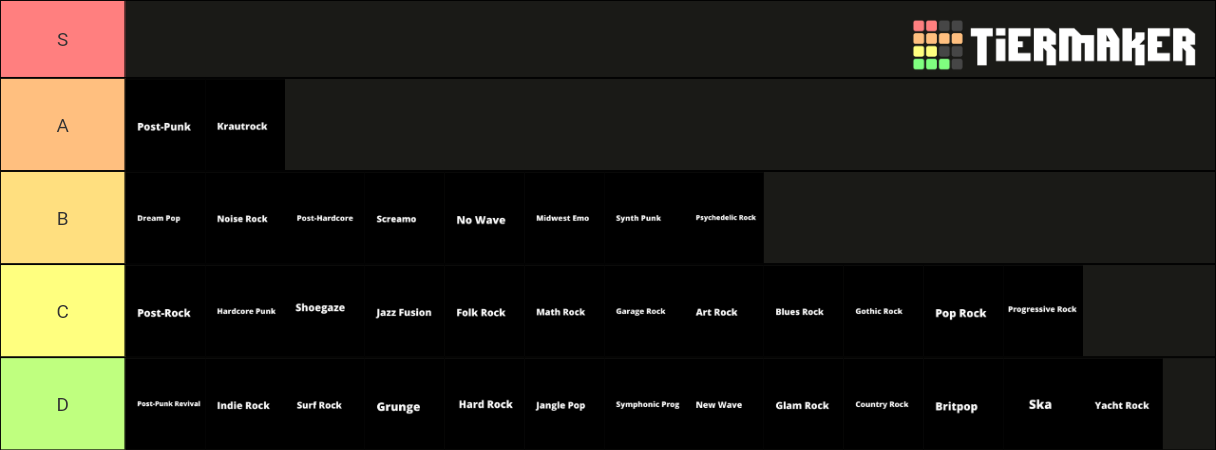Click the yellow B tier label
Image resolution: width=1216 pixels, height=450 pixels.
click(x=62, y=219)
